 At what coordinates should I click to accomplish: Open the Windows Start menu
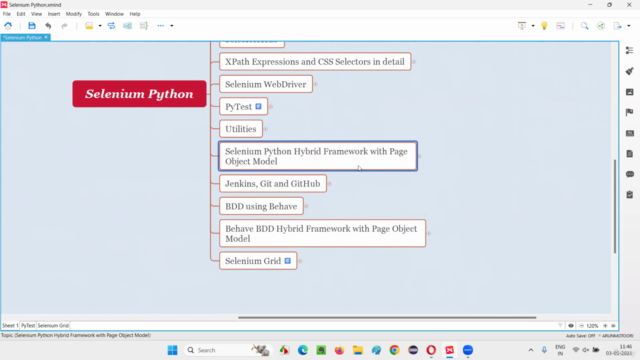point(173,350)
